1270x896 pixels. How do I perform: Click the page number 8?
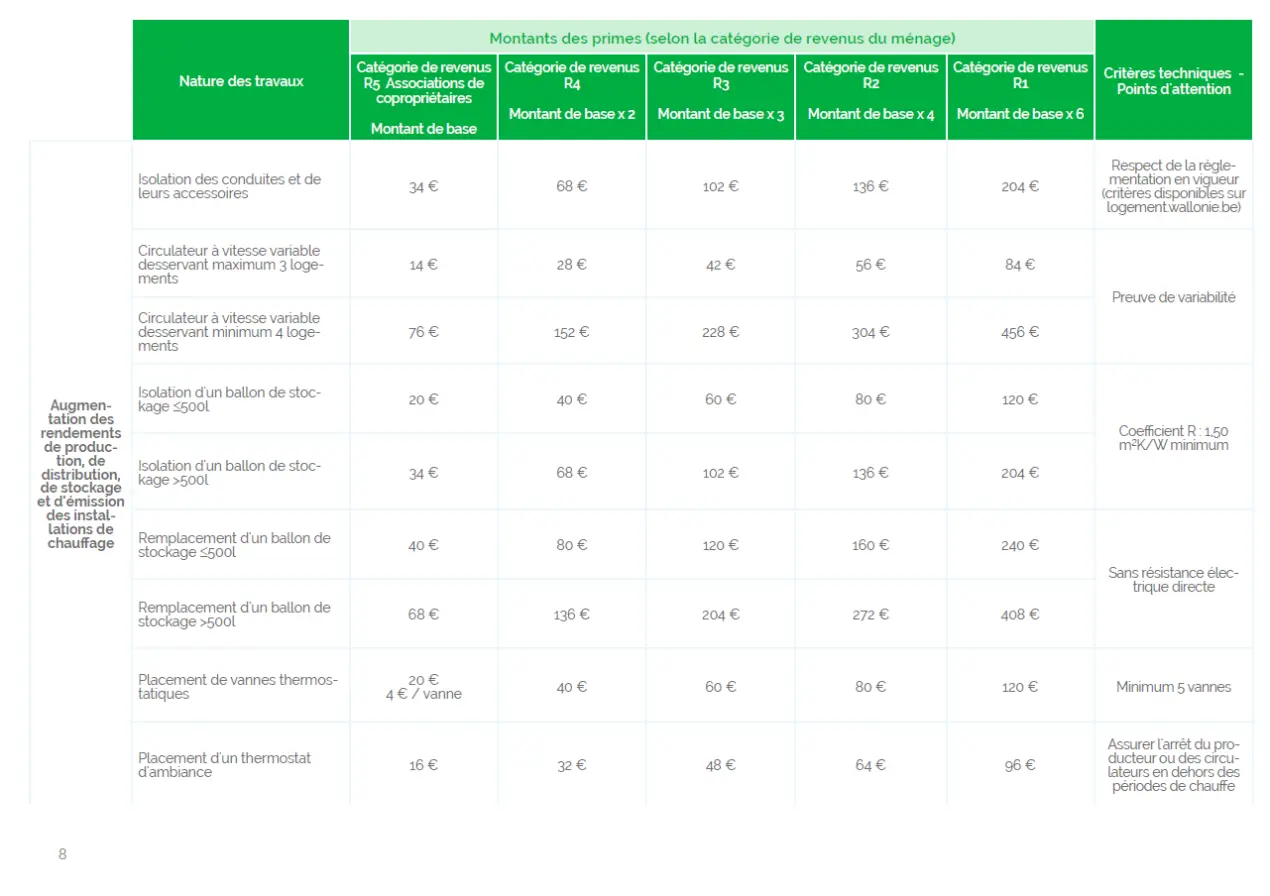click(62, 854)
